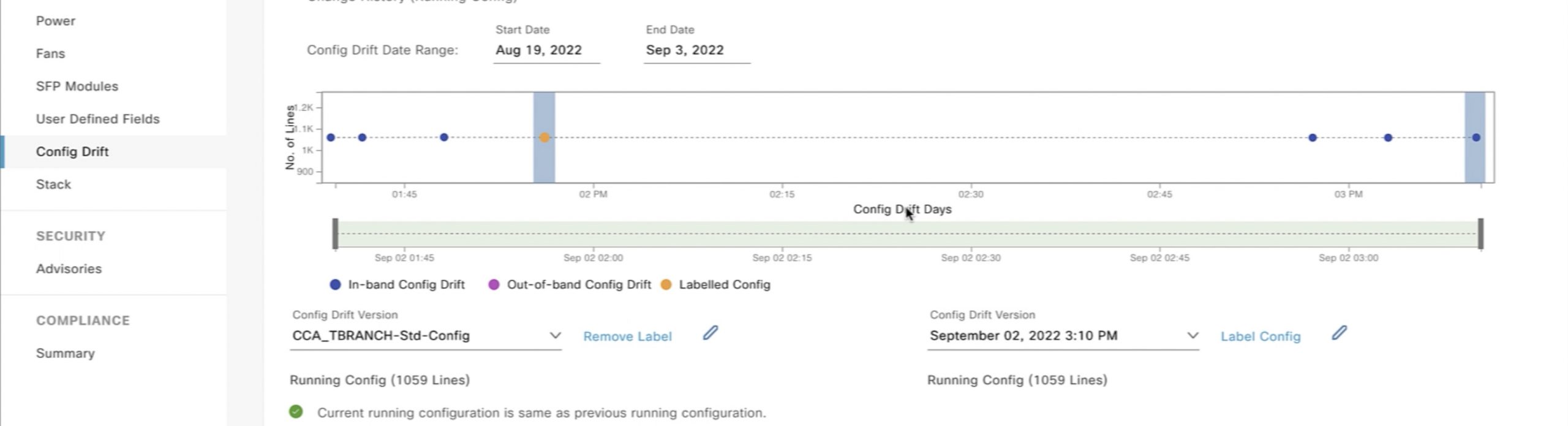Open Summary under Compliance
The image size is (1568, 426).
tap(66, 354)
